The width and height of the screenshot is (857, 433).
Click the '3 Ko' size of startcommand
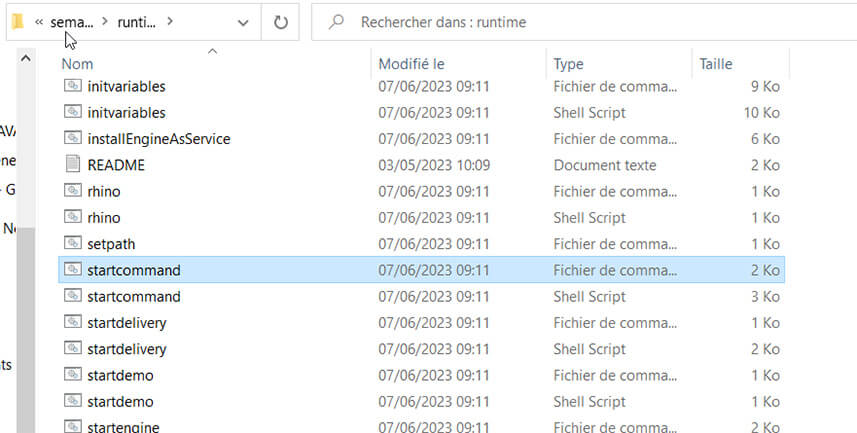[x=765, y=296]
